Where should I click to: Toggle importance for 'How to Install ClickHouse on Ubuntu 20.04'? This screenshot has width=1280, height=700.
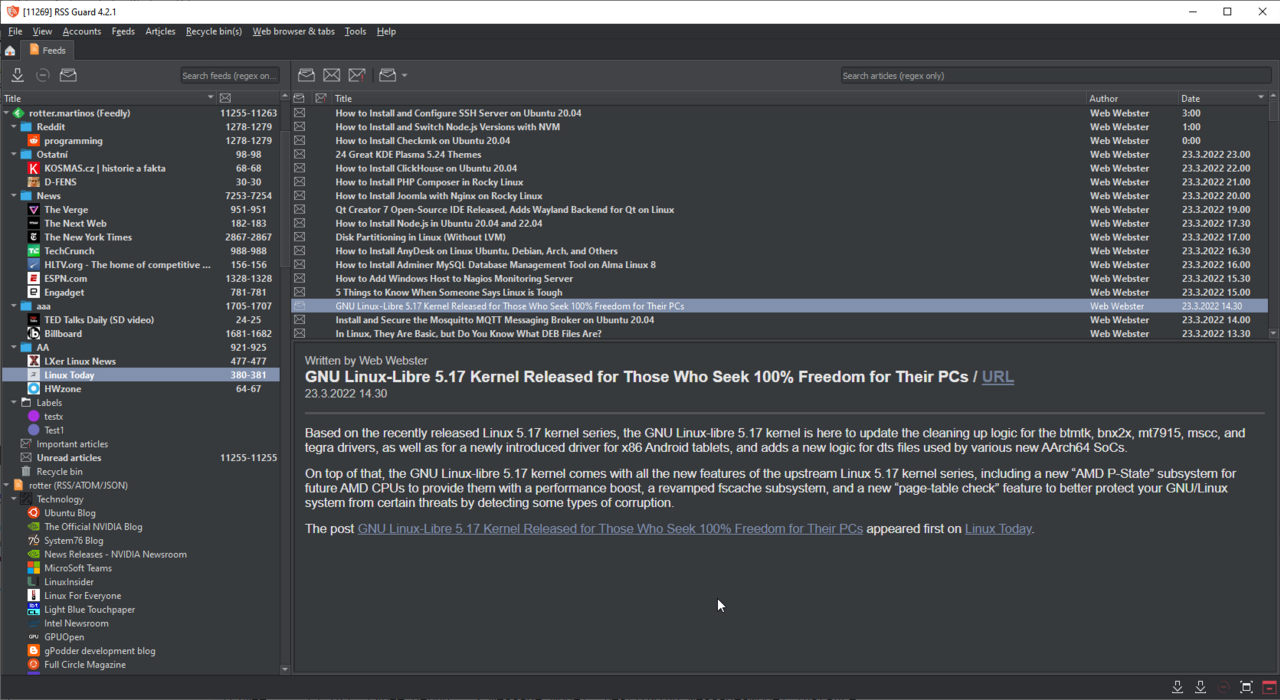tap(321, 168)
